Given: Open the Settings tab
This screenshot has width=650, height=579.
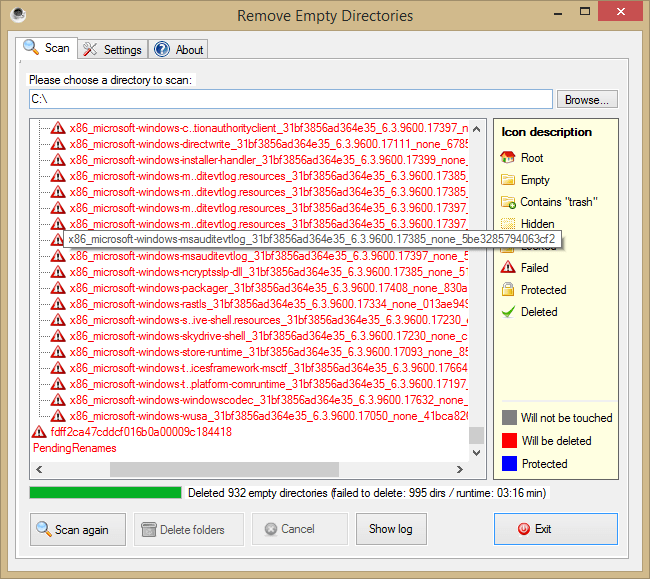Looking at the screenshot, I should (112, 50).
